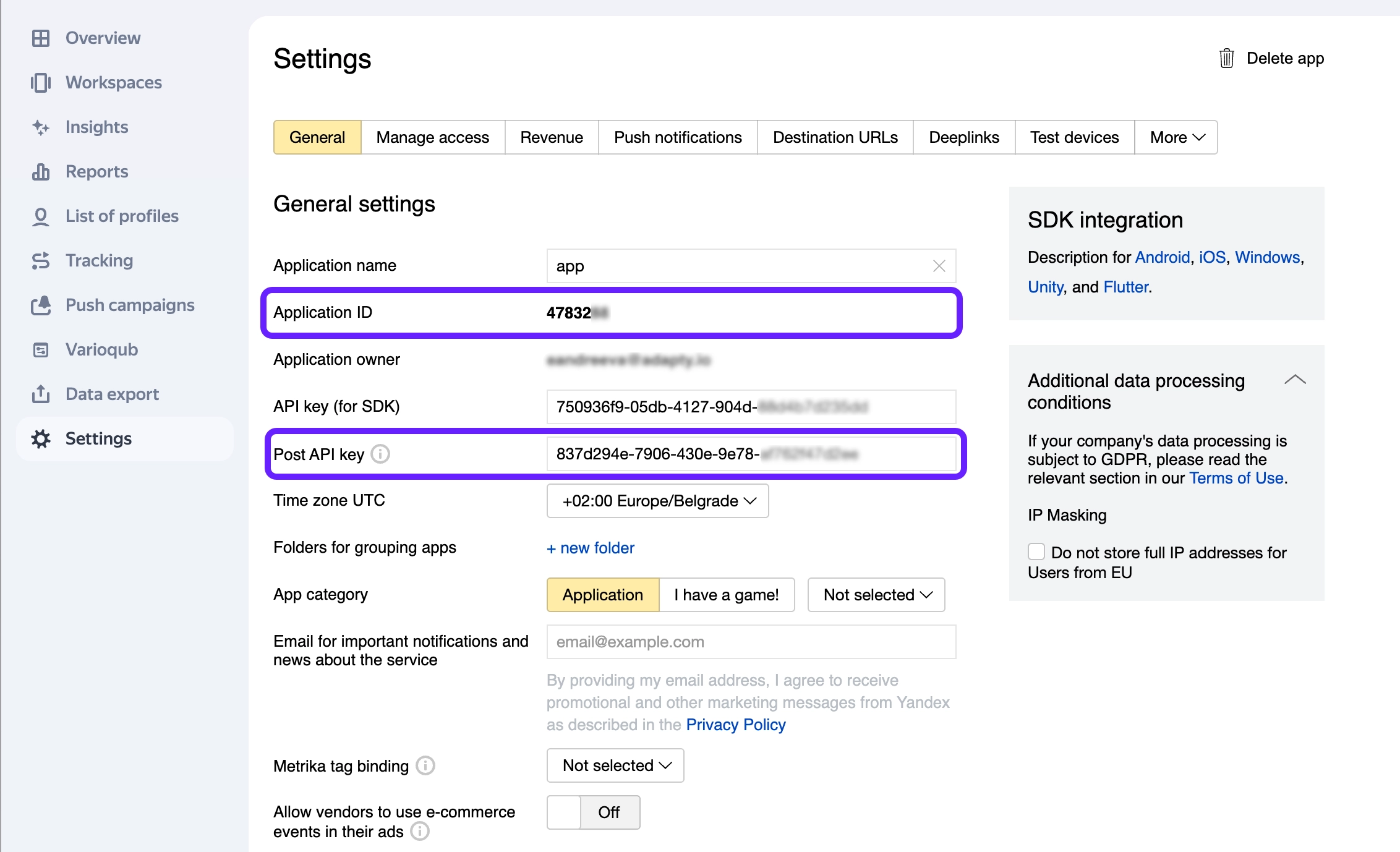Collapse the Additional data processing conditions panel
The width and height of the screenshot is (1400, 852).
tap(1295, 380)
